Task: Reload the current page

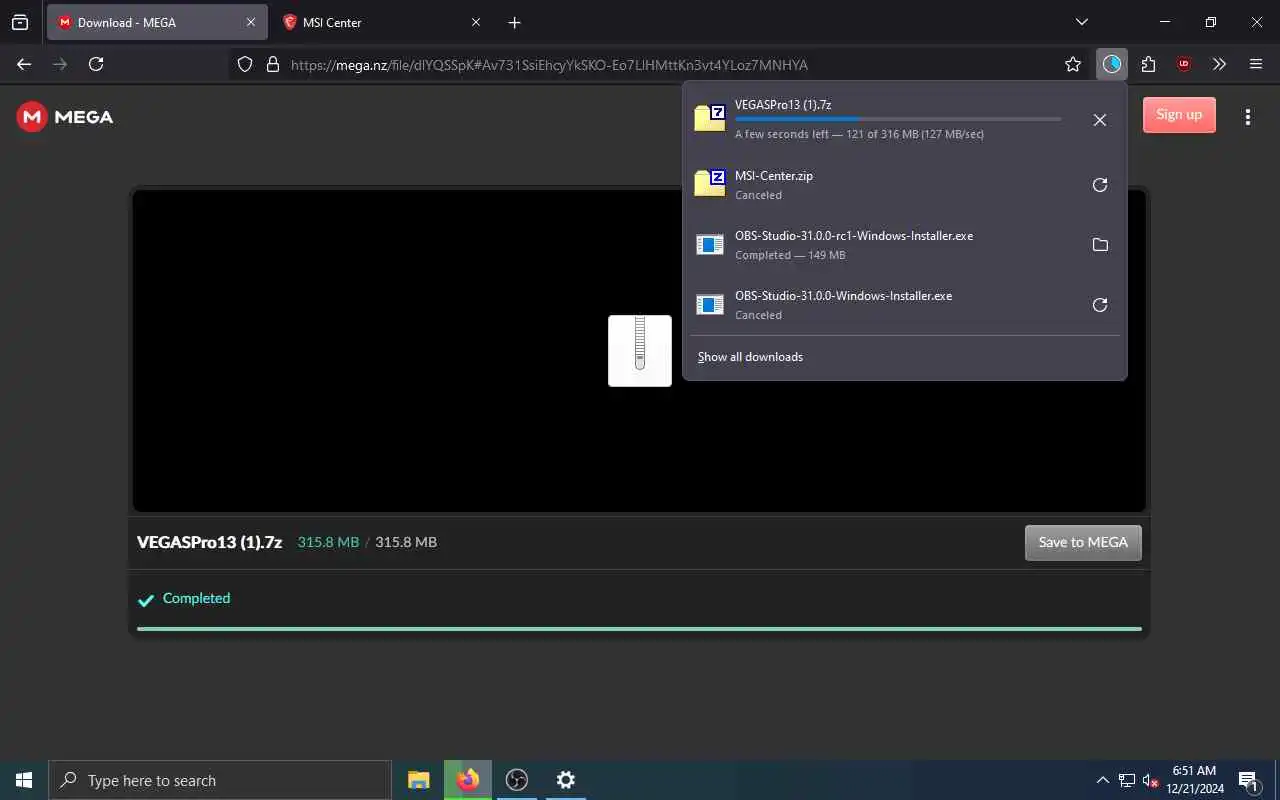Action: (x=96, y=64)
